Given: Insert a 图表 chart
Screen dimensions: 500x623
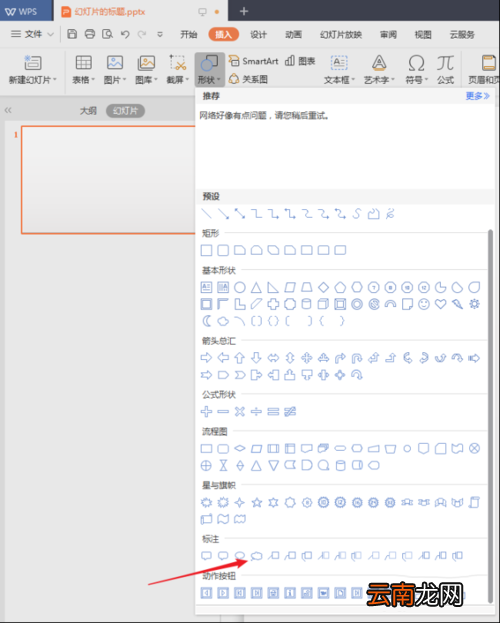Looking at the screenshot, I should point(300,61).
